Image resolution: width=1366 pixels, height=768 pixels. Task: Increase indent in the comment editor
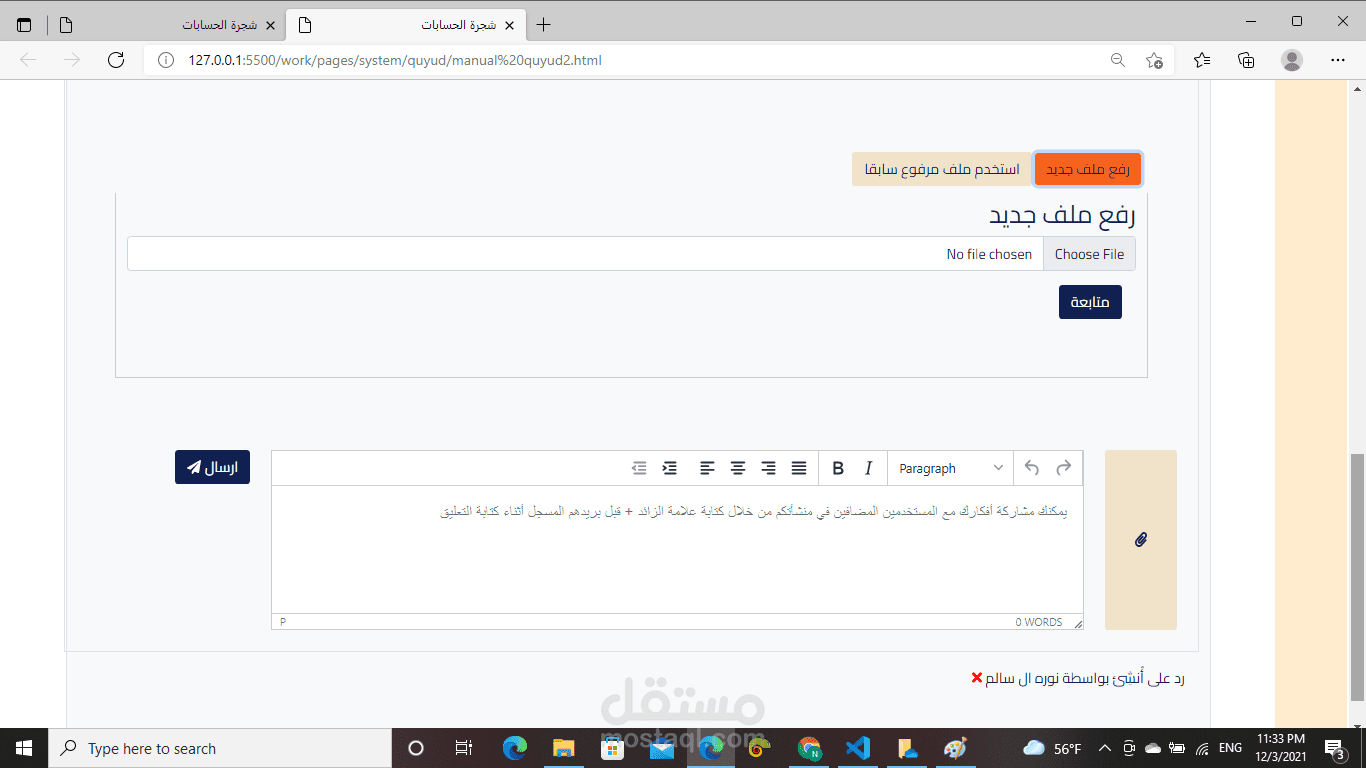point(670,468)
